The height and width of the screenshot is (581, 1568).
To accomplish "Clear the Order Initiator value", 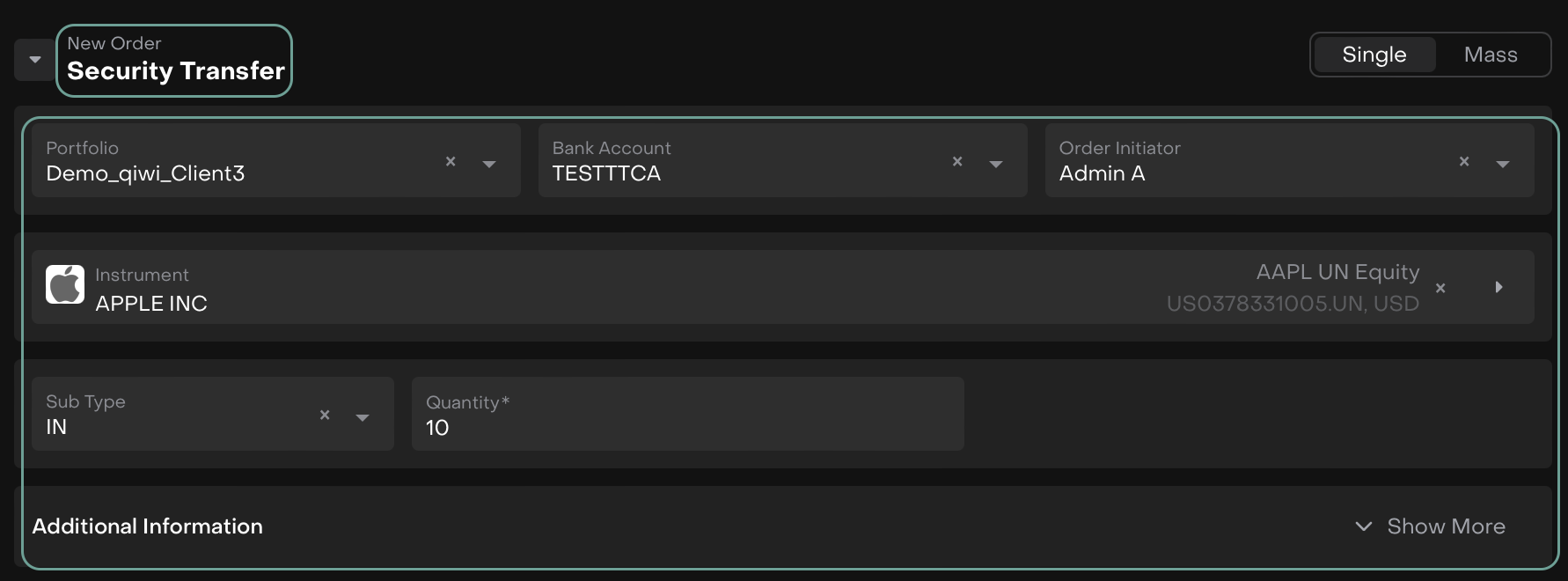I will click(x=1464, y=161).
